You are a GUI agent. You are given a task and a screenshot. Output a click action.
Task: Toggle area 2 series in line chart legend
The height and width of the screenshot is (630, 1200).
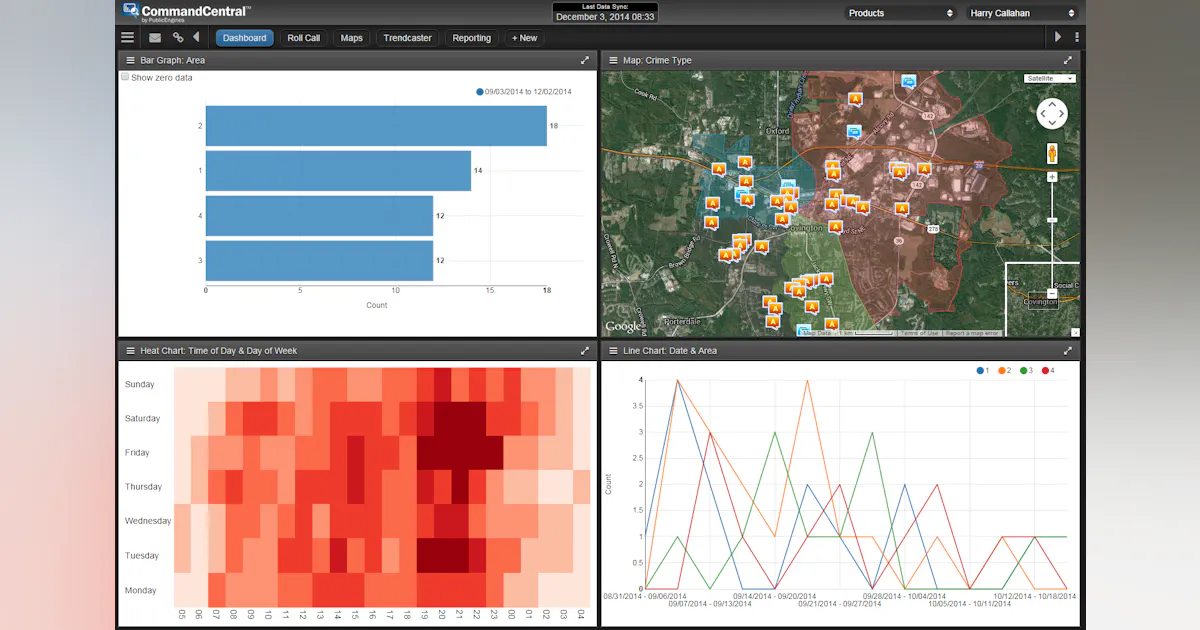(1004, 370)
